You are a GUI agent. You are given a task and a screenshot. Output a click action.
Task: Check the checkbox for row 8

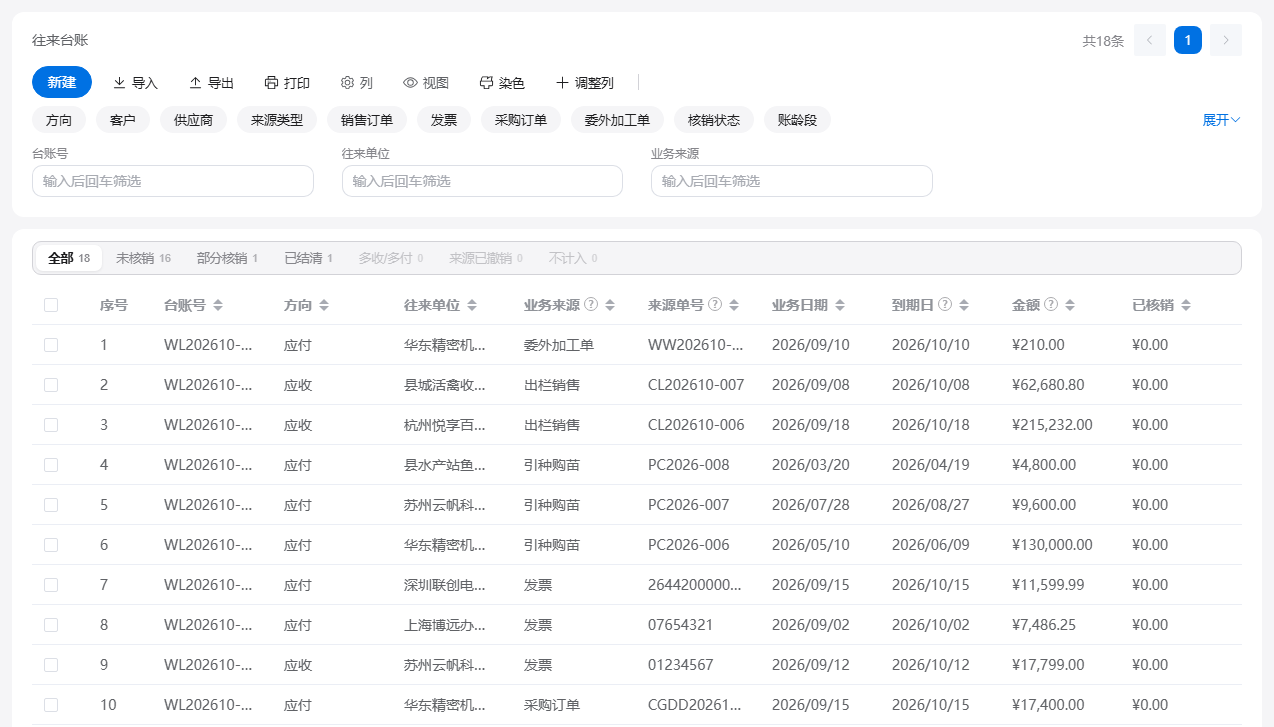coord(51,625)
